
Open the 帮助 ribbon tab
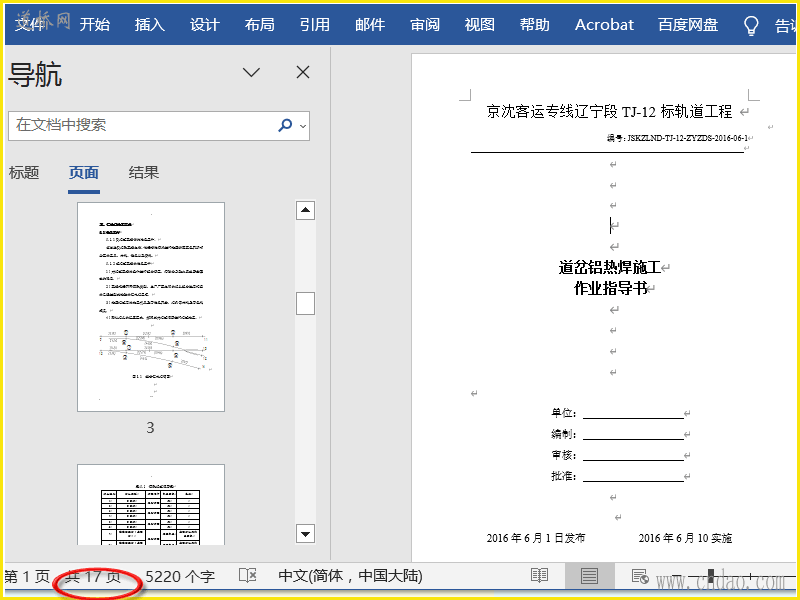pyautogui.click(x=535, y=24)
